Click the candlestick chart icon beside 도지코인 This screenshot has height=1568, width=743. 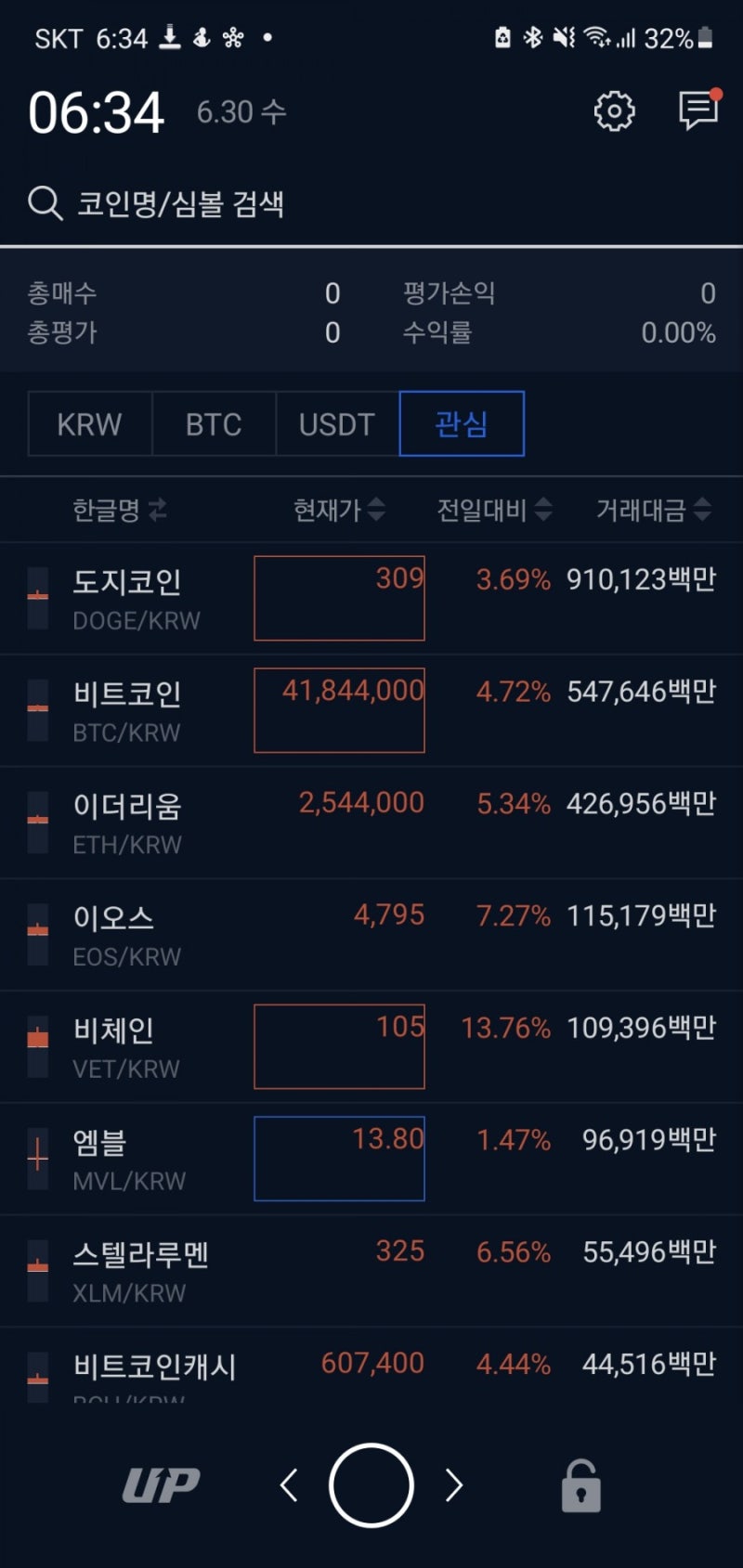[37, 598]
